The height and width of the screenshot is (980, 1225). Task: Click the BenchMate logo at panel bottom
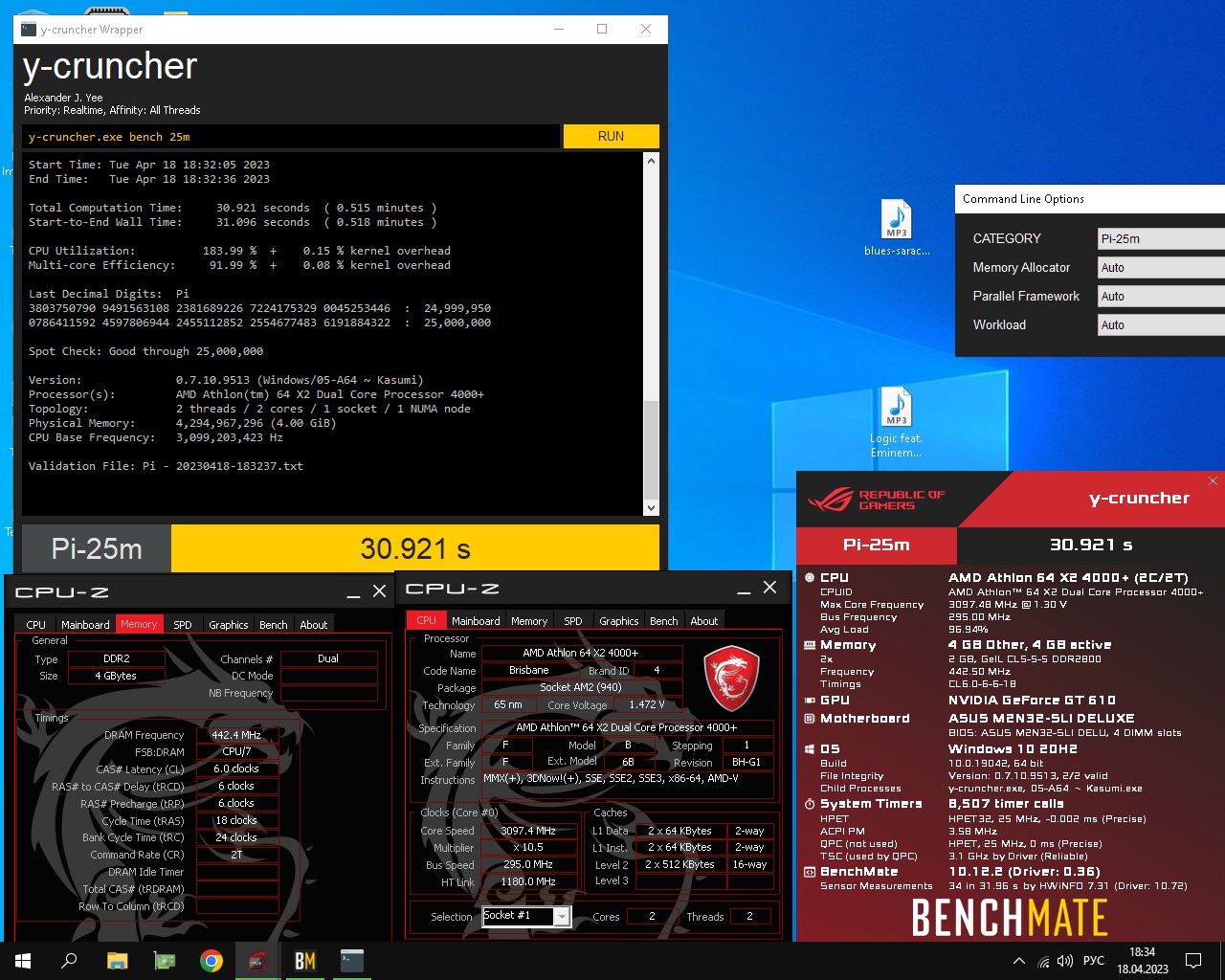[x=1010, y=917]
